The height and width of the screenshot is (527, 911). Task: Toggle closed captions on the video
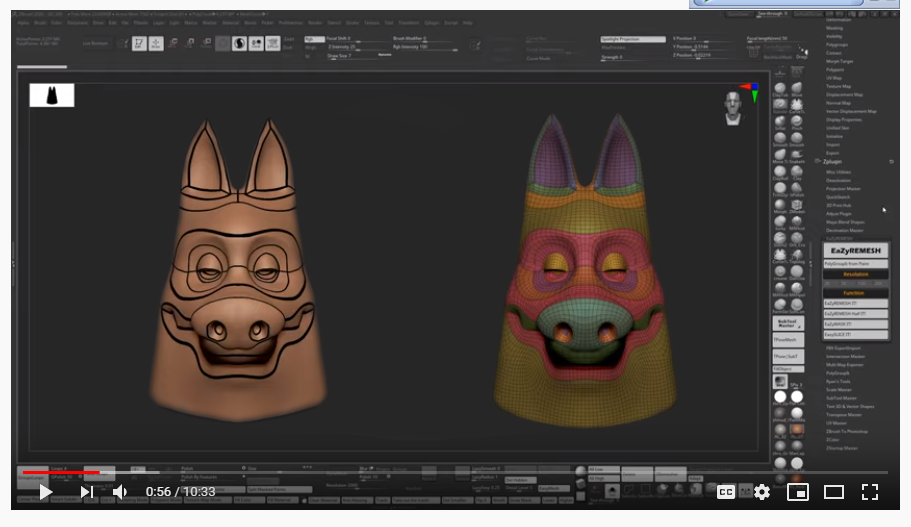tap(726, 492)
